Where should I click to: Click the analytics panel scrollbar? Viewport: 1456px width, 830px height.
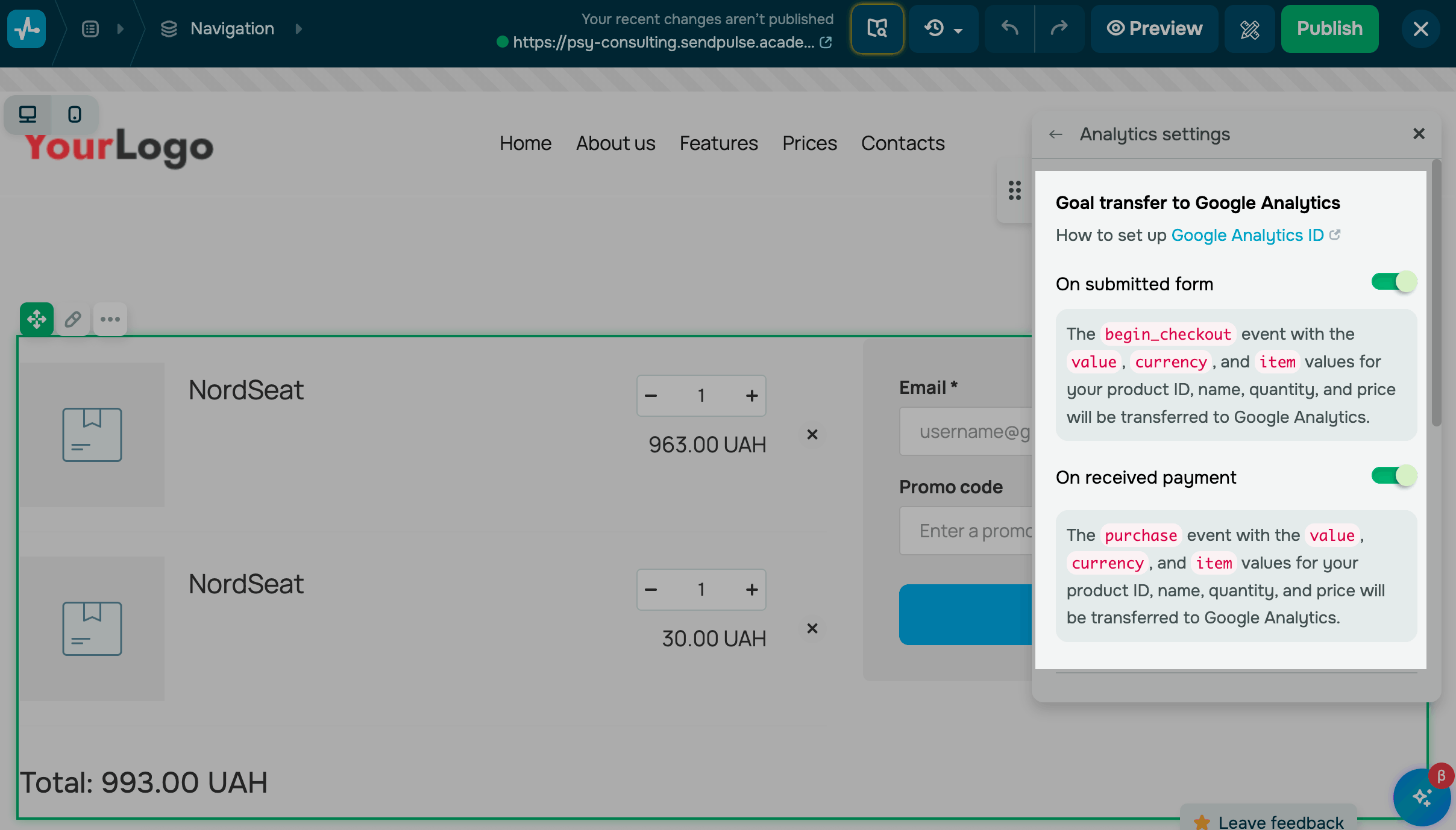pyautogui.click(x=1436, y=292)
